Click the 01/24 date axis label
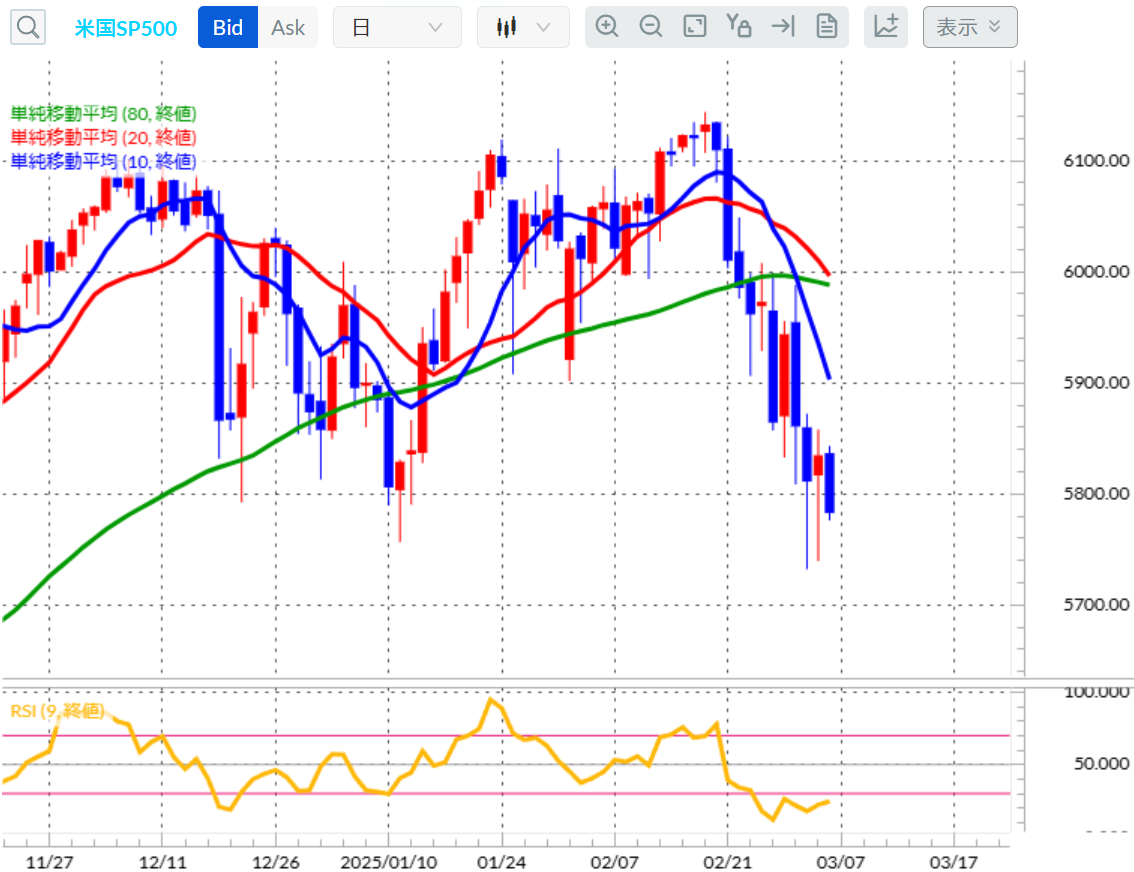Viewport: 1134px width, 872px height. click(501, 862)
